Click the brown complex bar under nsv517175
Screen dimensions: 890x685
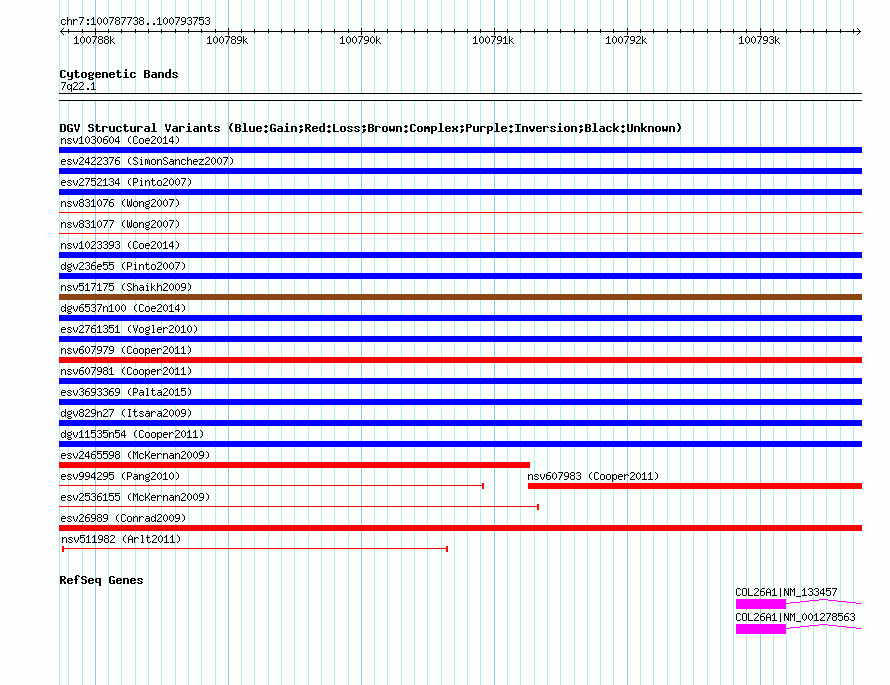coord(460,297)
